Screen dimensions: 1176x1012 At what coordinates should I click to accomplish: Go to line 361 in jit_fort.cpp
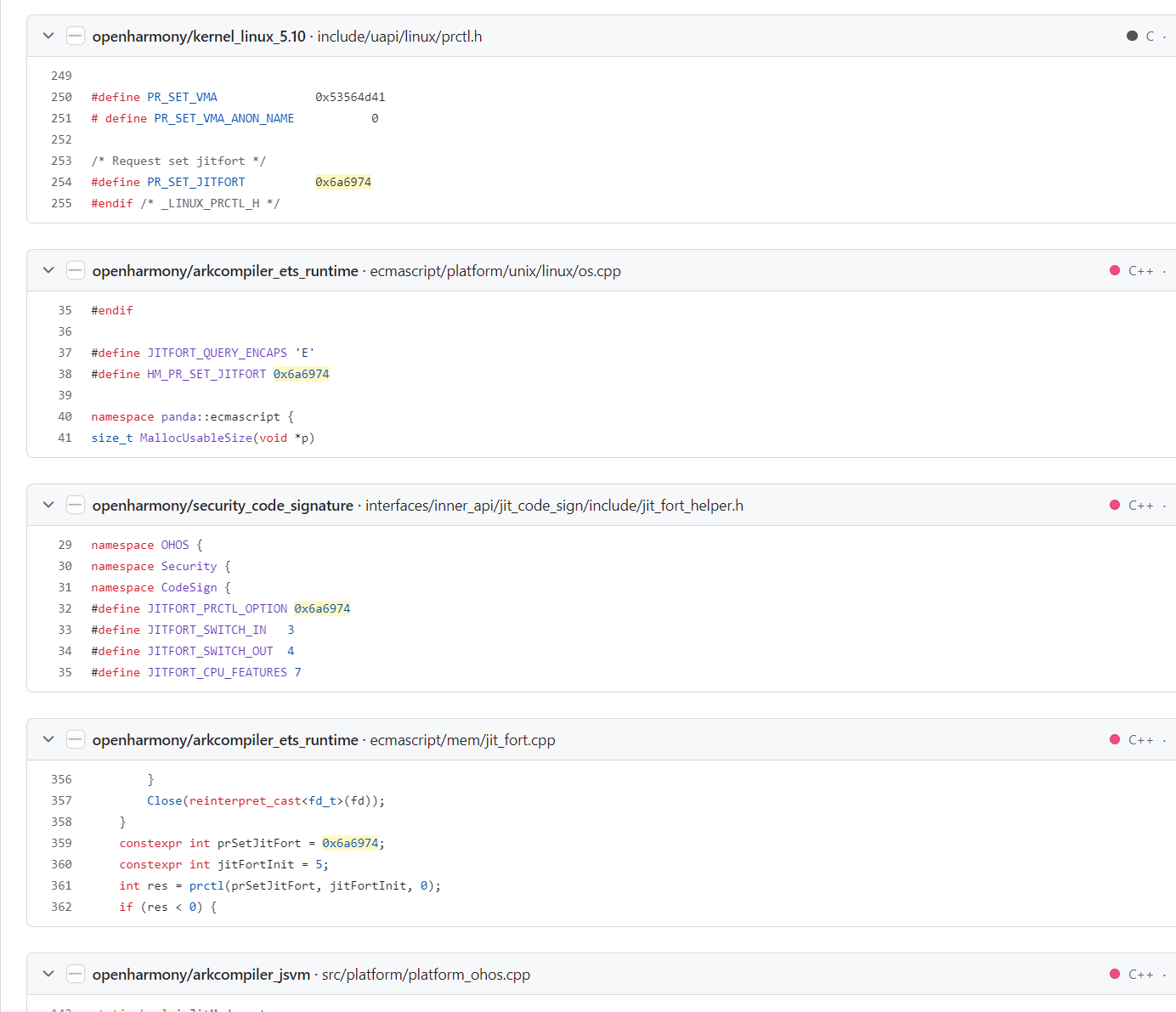61,885
